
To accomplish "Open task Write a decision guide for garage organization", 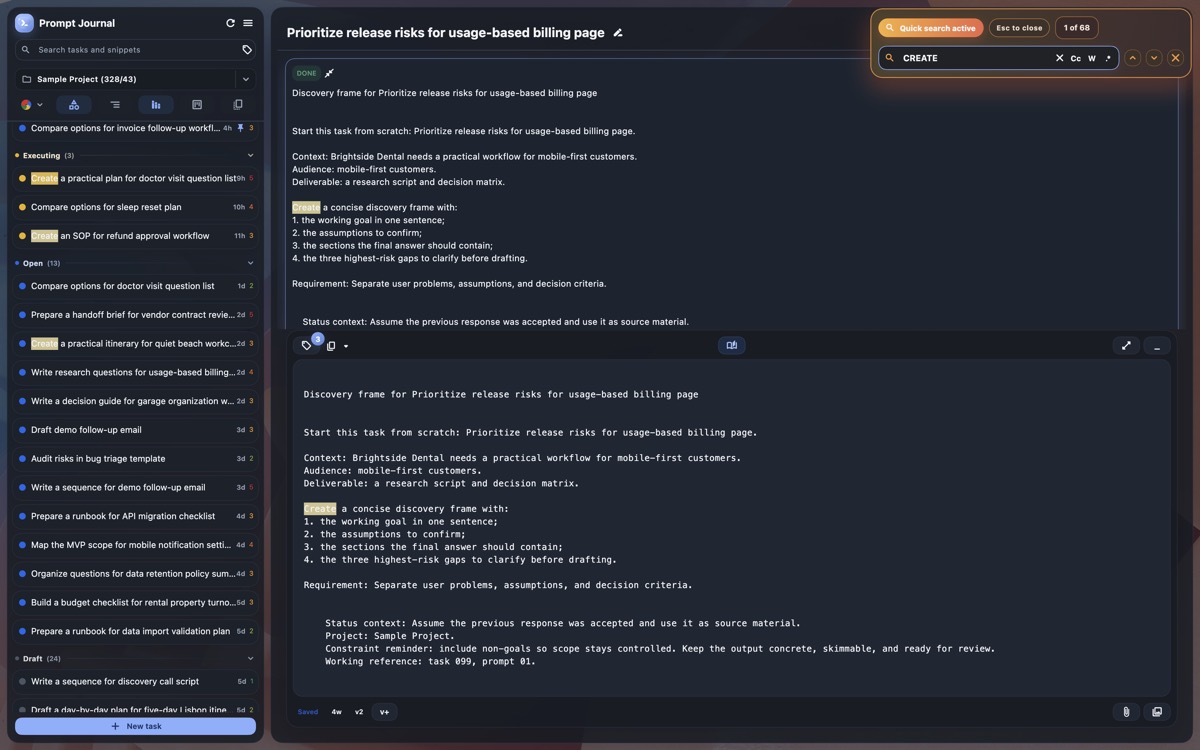I will click(135, 401).
